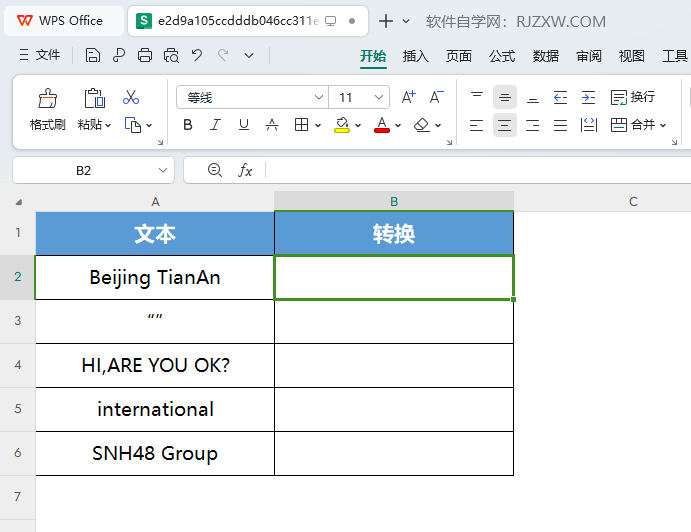The height and width of the screenshot is (532, 691).
Task: Click the formula bar input field
Action: pyautogui.click(x=478, y=170)
